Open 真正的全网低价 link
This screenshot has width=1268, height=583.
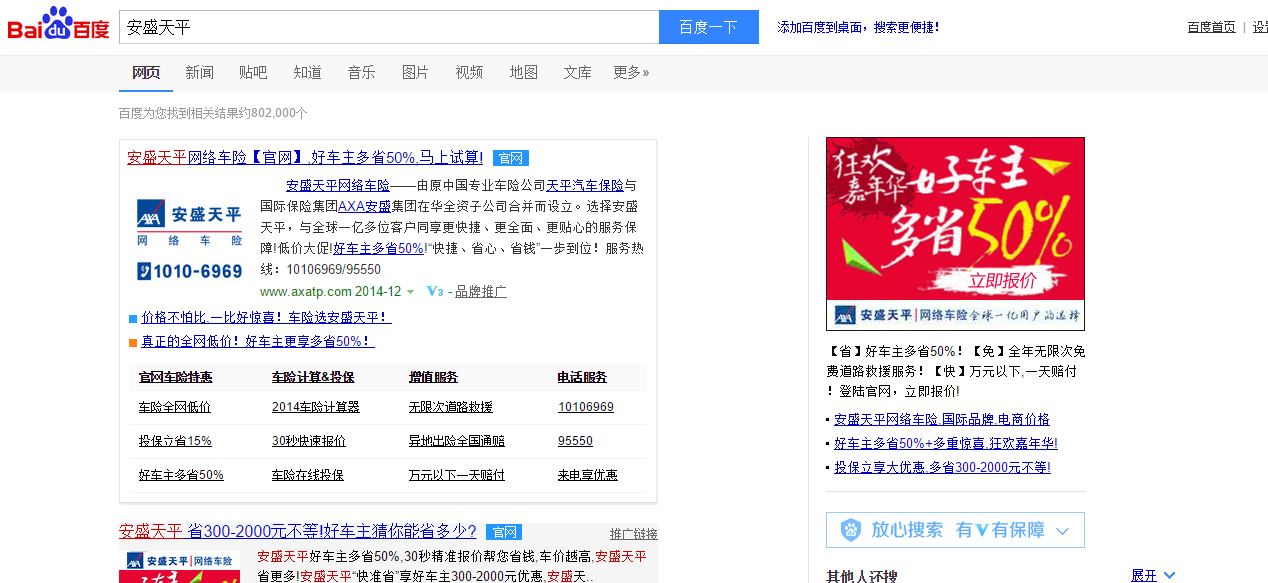click(257, 341)
